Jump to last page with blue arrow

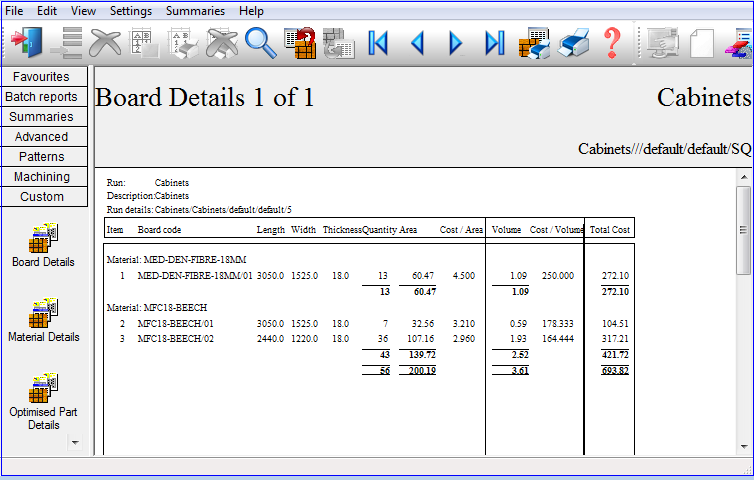point(495,43)
